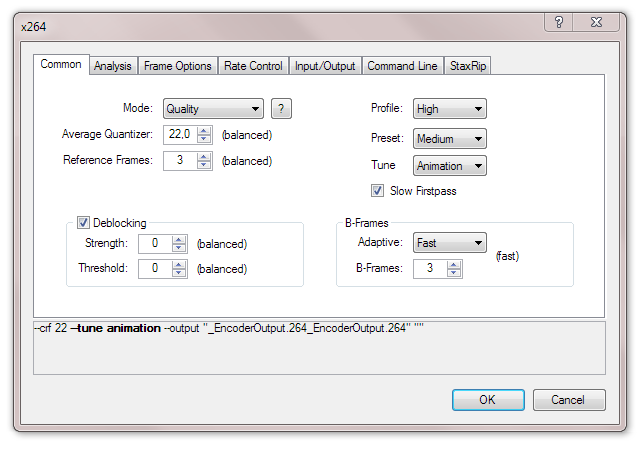Open the Adaptive dropdown set to Fast
This screenshot has height=450, width=644.
point(450,243)
